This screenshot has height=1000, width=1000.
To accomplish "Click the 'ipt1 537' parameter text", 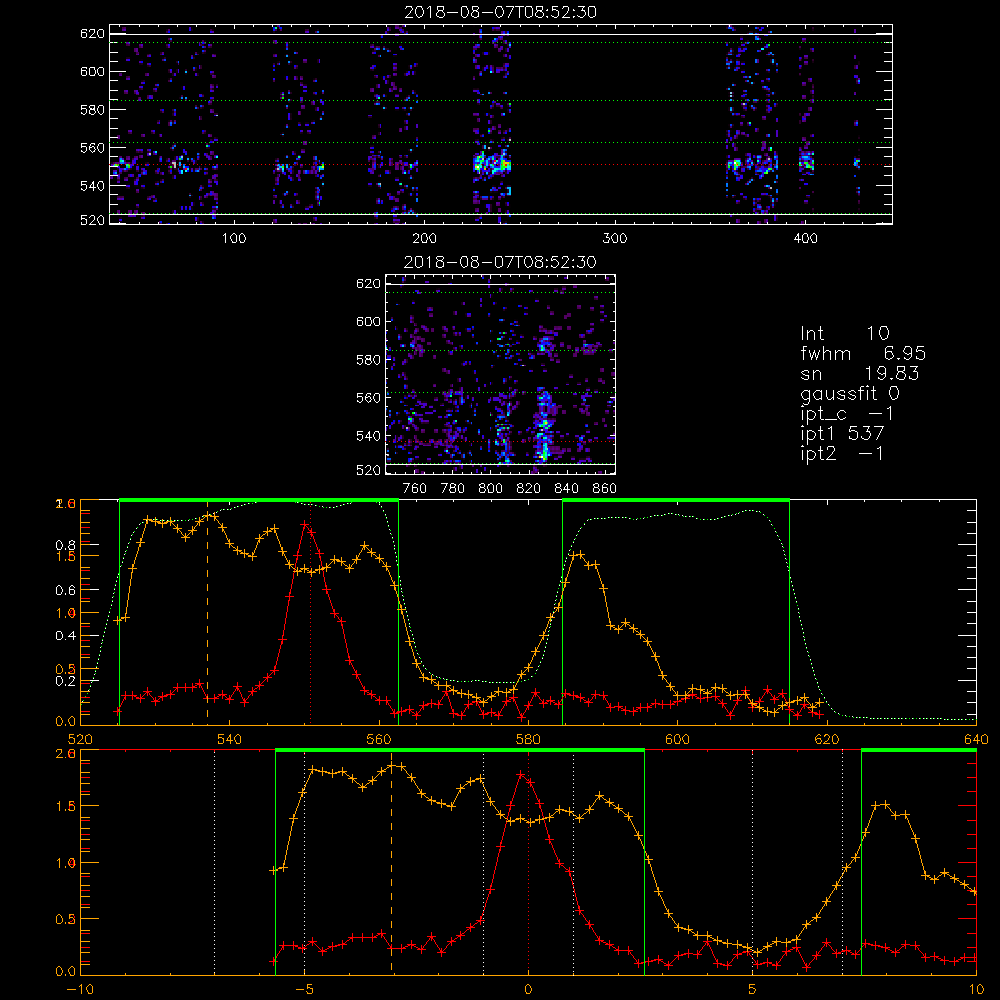I will pyautogui.click(x=842, y=434).
